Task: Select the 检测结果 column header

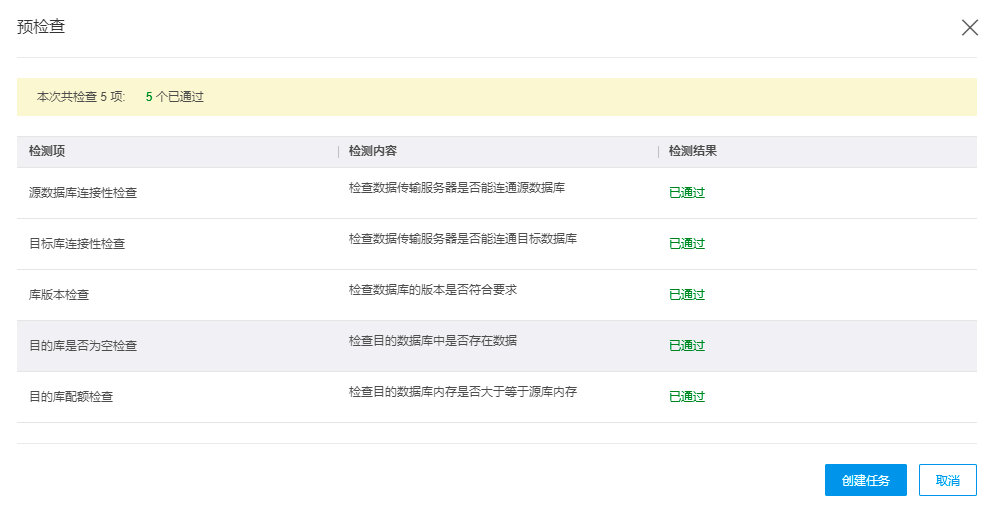Action: point(693,151)
